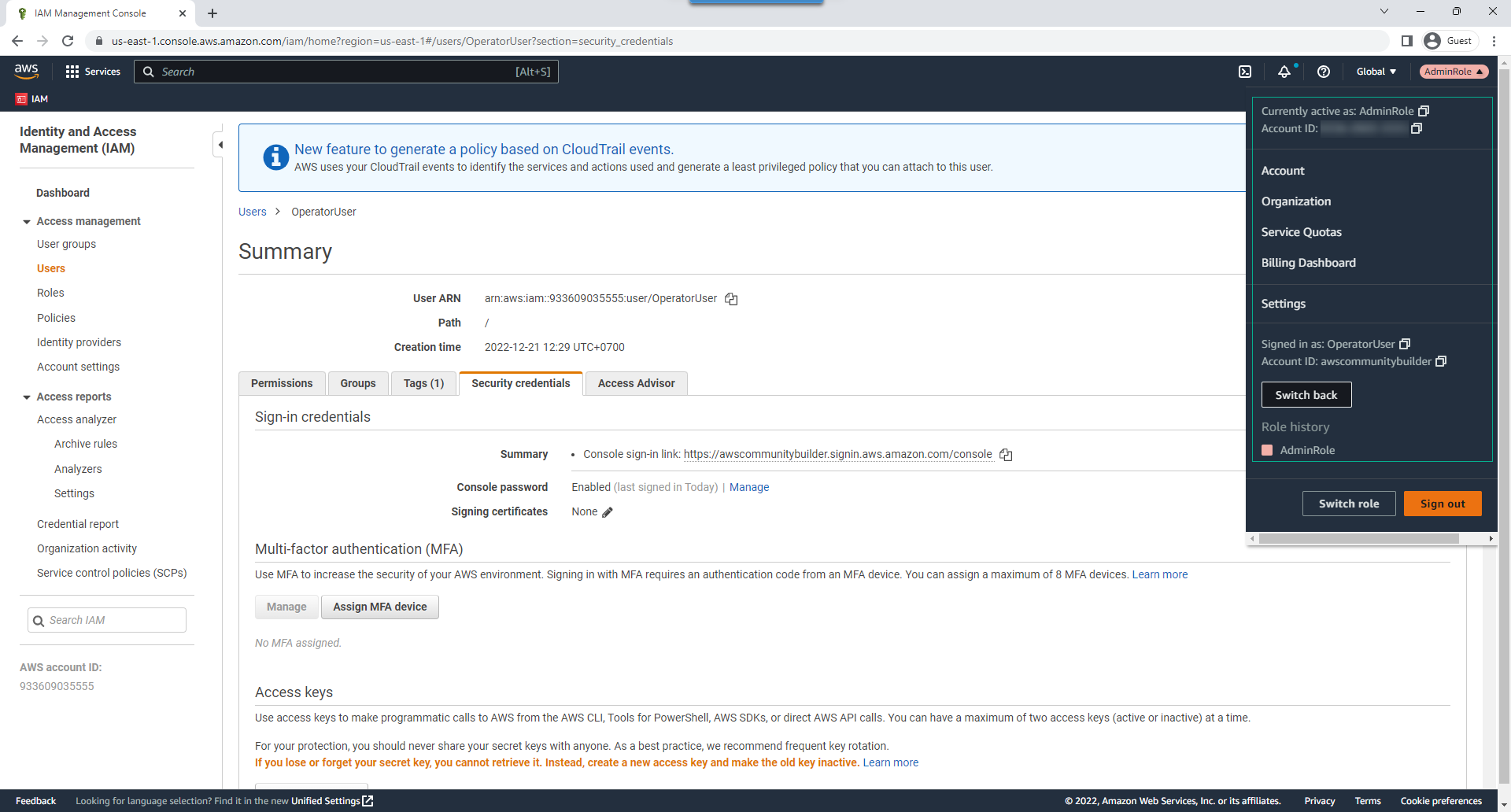Click the site lock icon in address bar

point(99,41)
